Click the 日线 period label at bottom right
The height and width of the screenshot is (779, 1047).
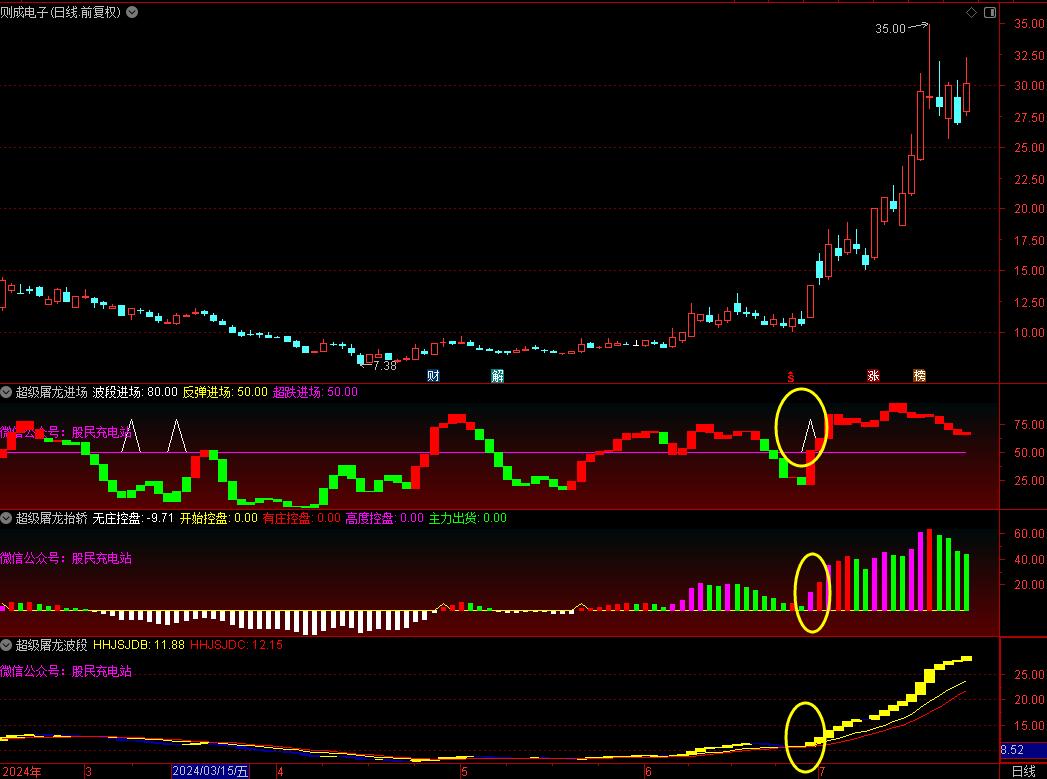tap(1023, 771)
